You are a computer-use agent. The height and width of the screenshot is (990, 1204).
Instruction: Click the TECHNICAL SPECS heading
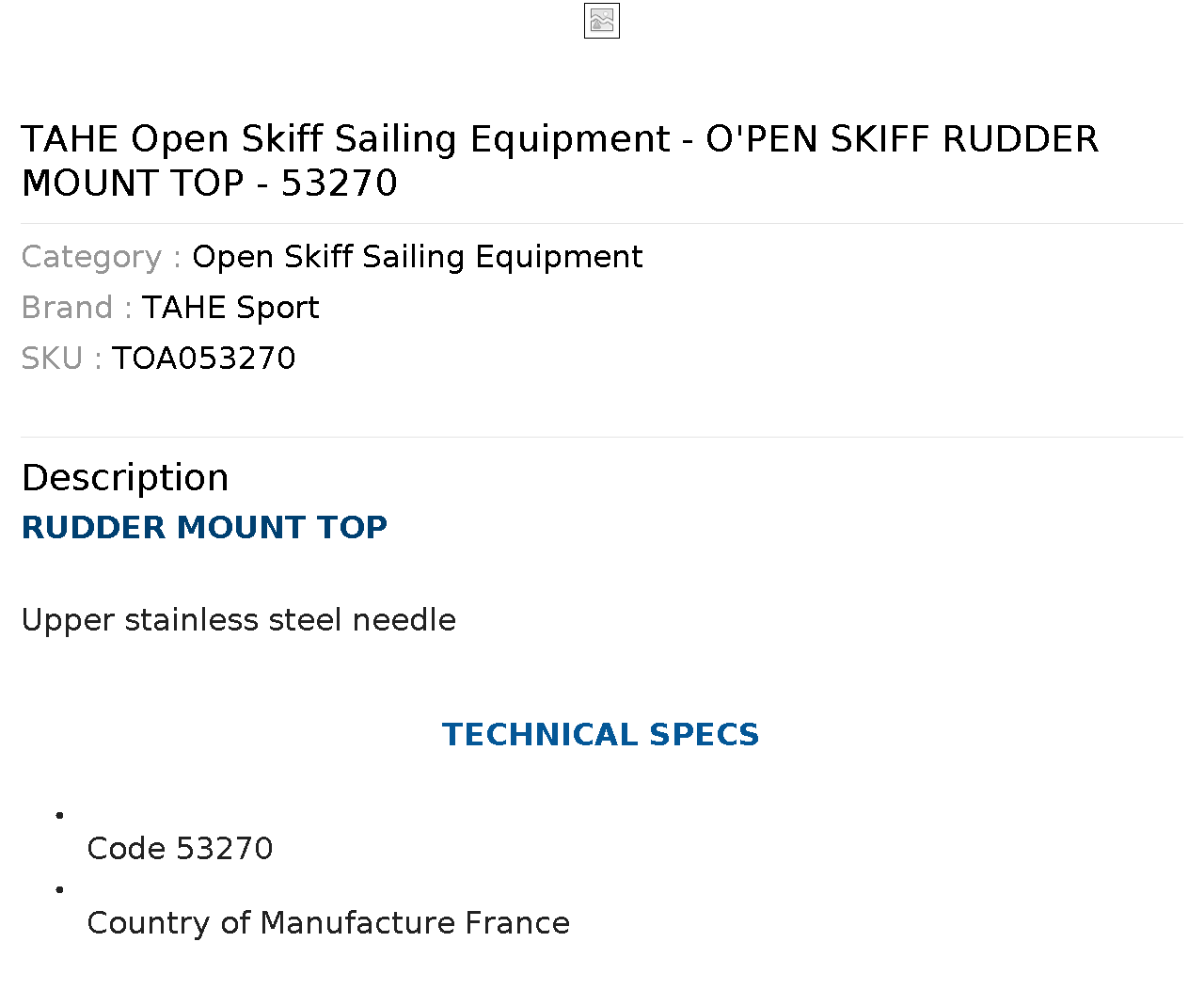click(x=601, y=734)
